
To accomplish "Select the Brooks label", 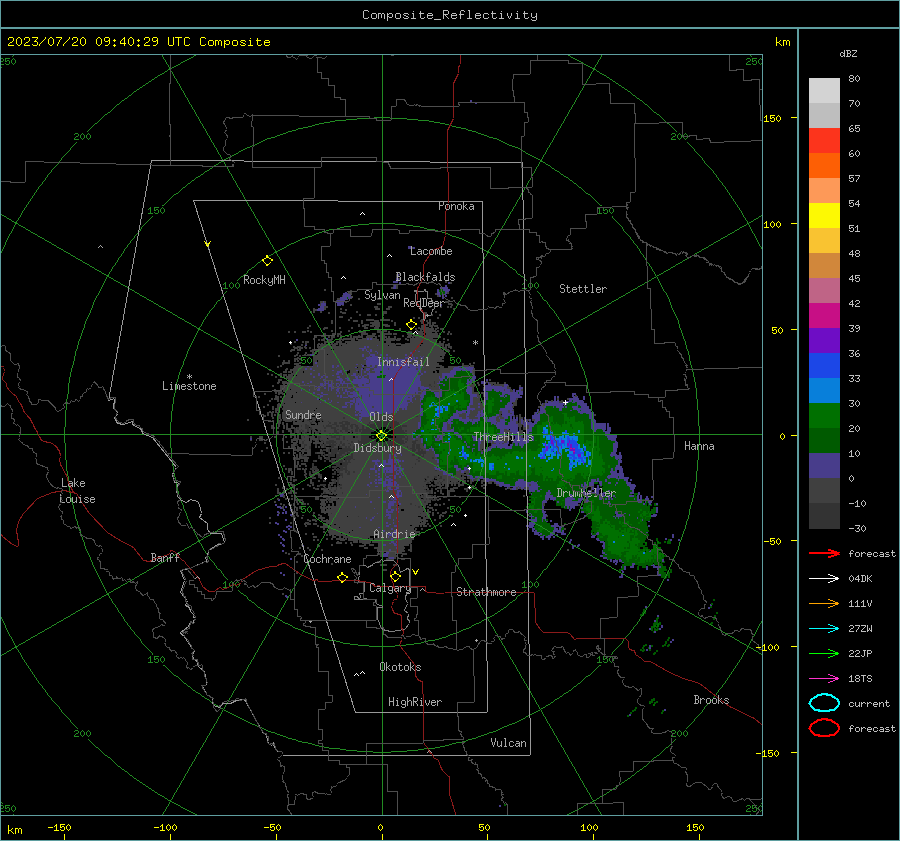I will click(711, 700).
